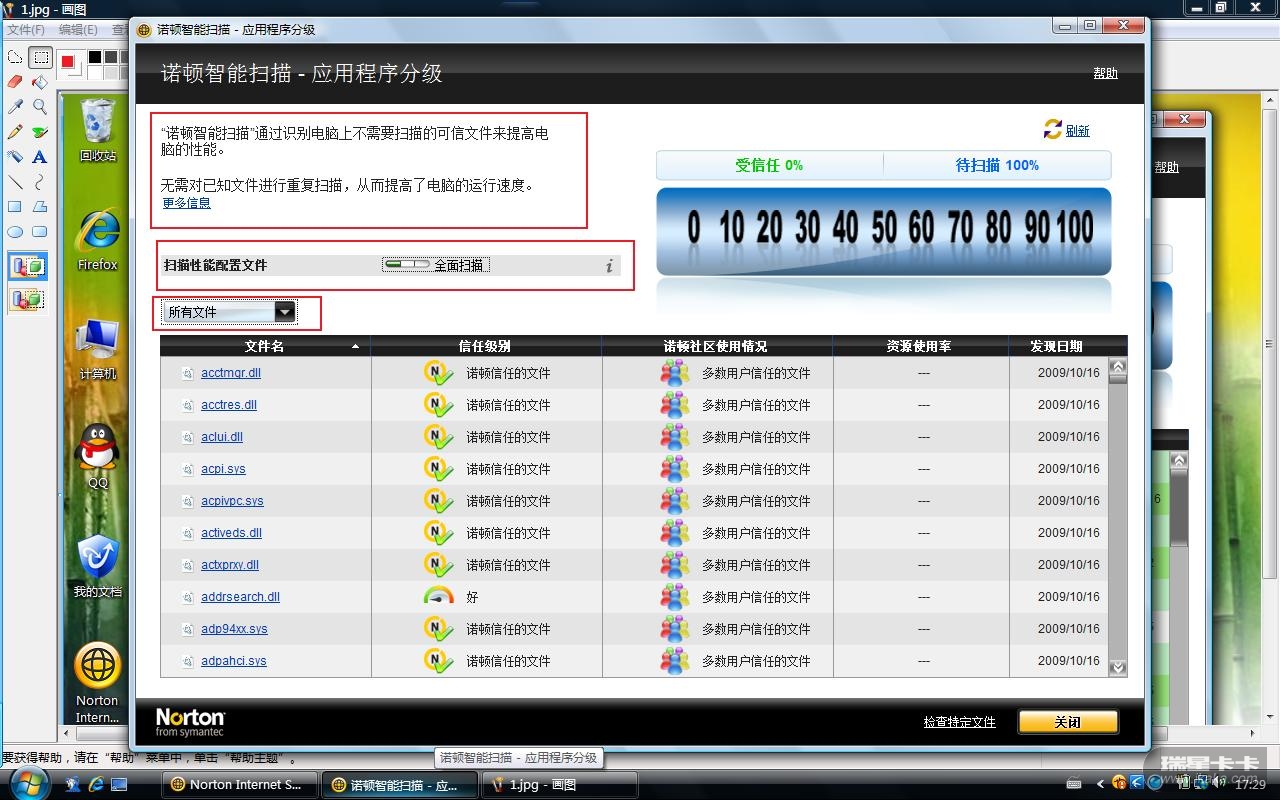Click the Norton Internet Security desktop icon
Screen dimensions: 1280x800
click(x=98, y=683)
